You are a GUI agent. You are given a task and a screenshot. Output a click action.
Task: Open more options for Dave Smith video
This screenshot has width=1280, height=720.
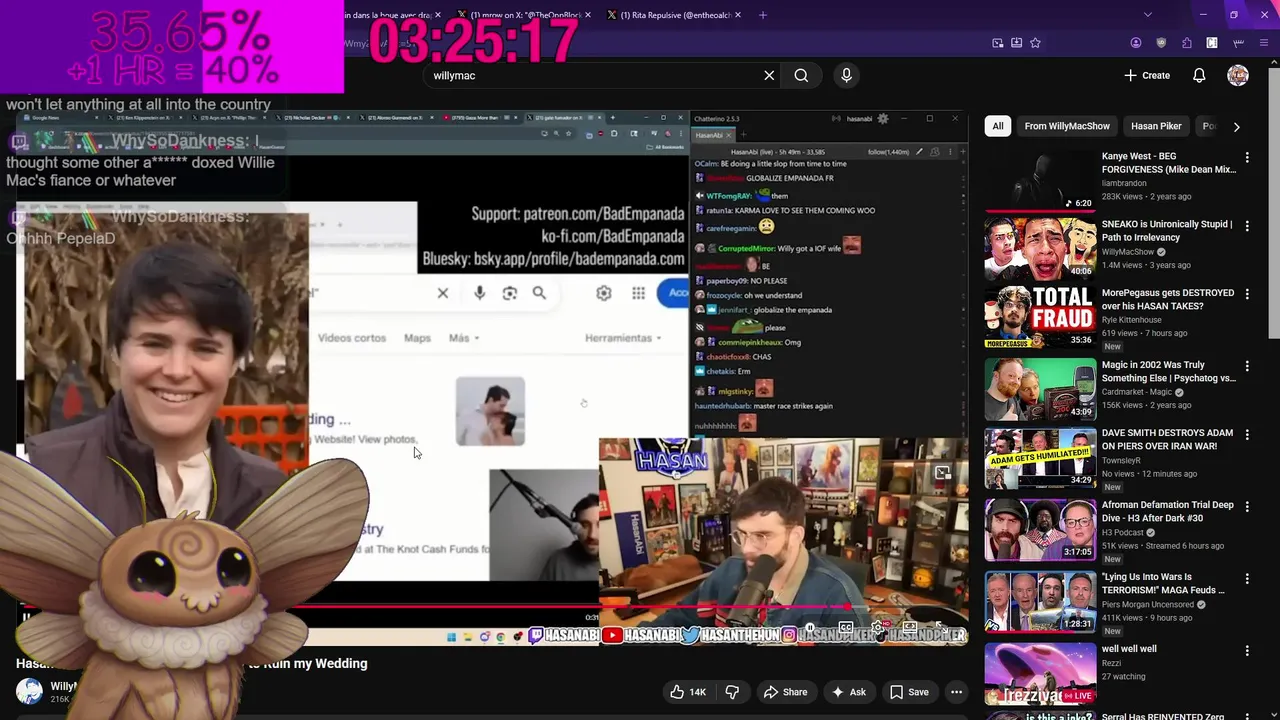1247,434
